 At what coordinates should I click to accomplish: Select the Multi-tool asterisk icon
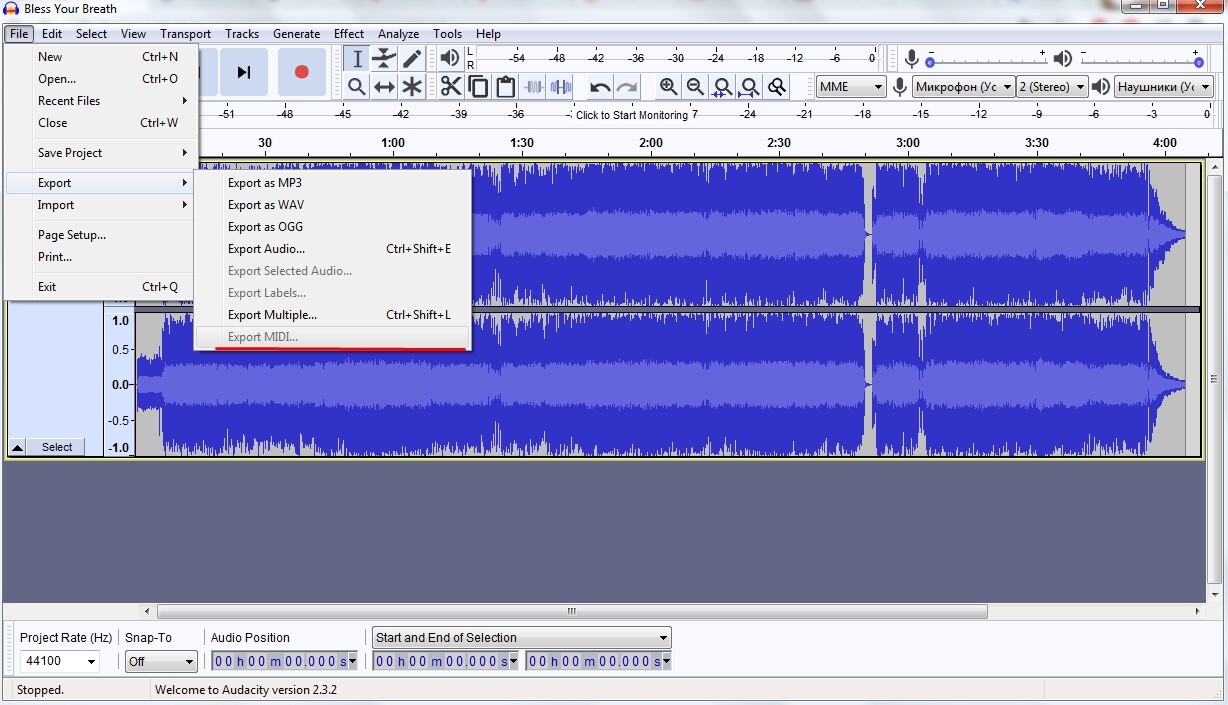(412, 87)
